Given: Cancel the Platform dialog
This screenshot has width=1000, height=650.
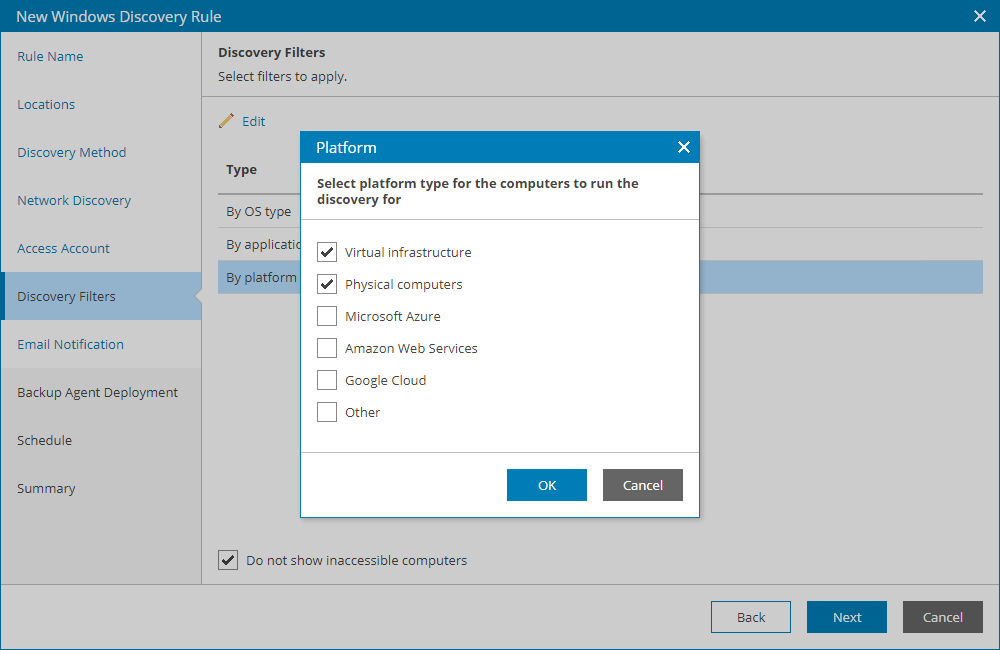Looking at the screenshot, I should [x=642, y=484].
